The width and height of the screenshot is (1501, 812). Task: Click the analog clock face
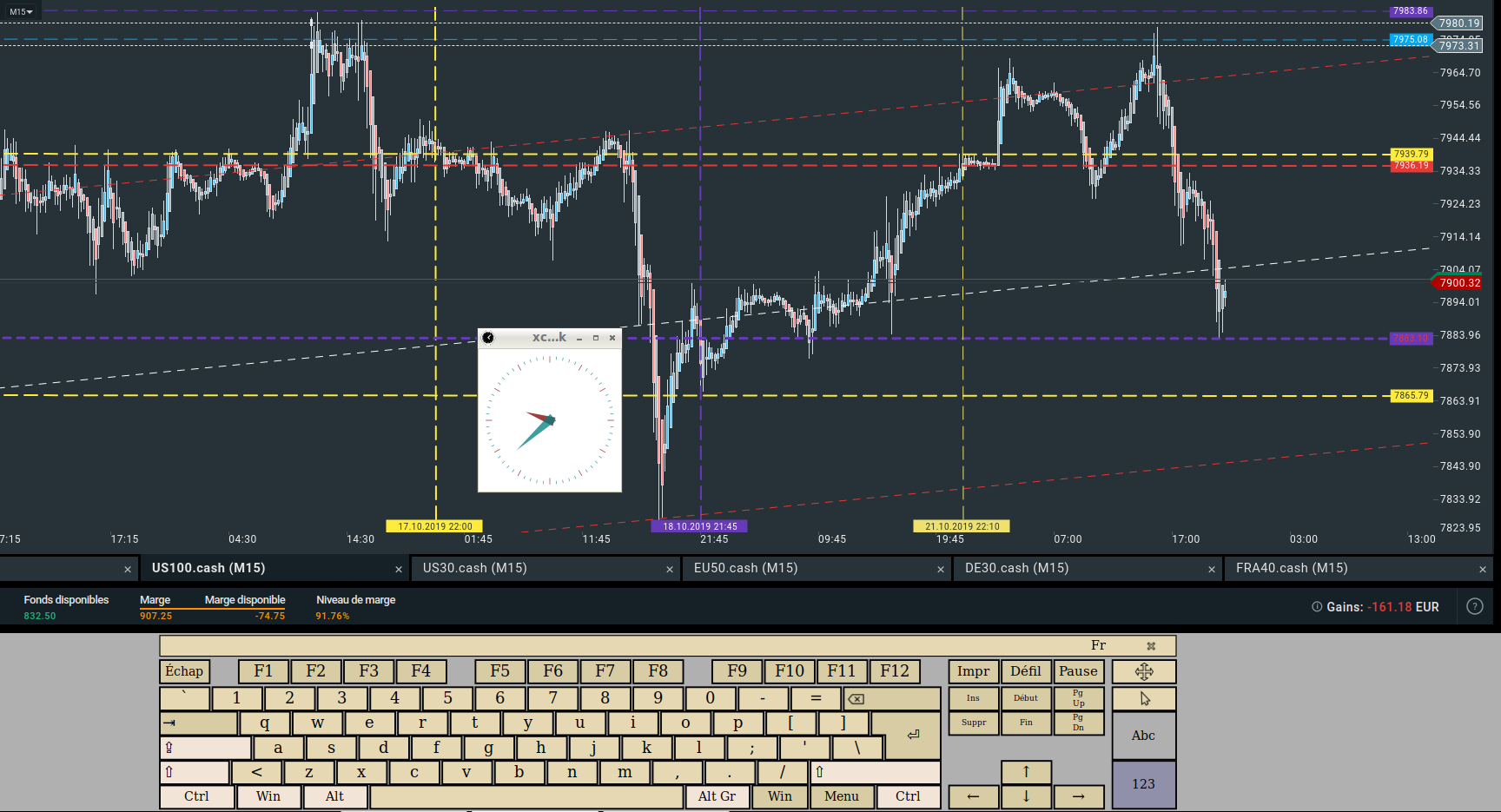pyautogui.click(x=550, y=420)
